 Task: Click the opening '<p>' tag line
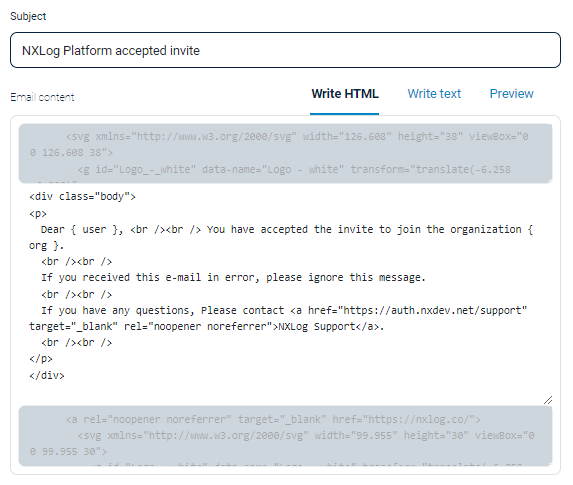coord(38,213)
